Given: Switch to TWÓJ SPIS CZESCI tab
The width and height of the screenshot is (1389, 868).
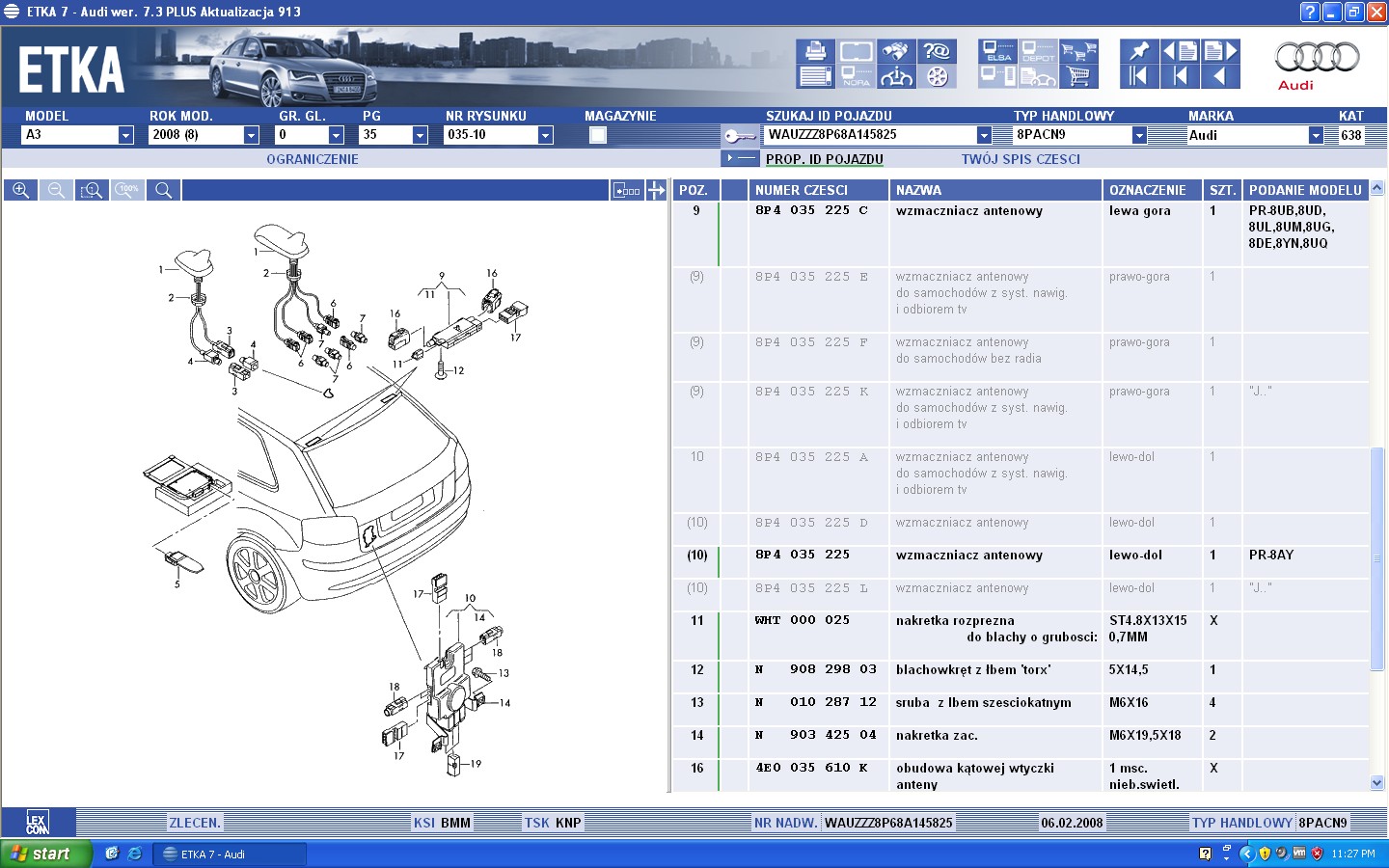Looking at the screenshot, I should (1021, 159).
